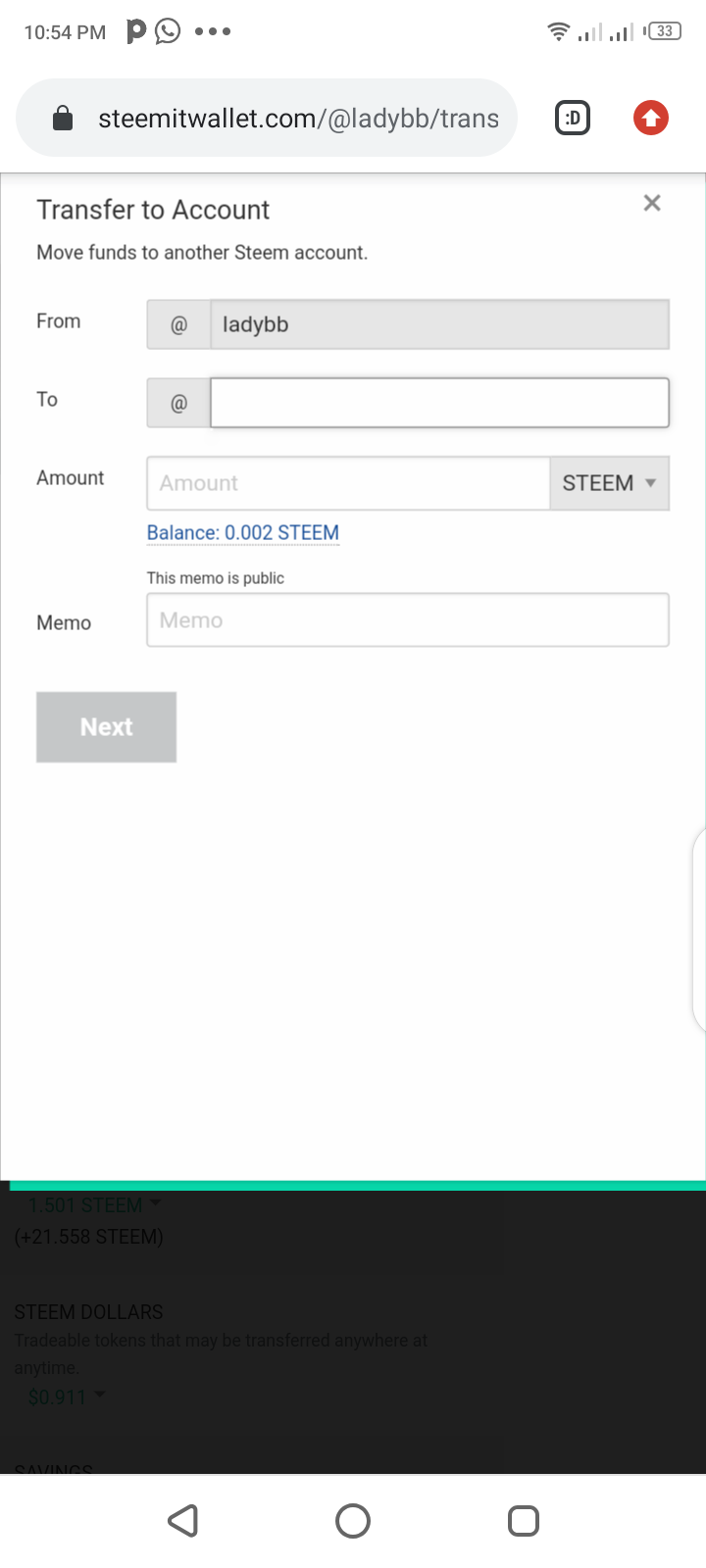Tap the P notification icon in the status bar
This screenshot has height=1568, width=706.
coord(136,31)
